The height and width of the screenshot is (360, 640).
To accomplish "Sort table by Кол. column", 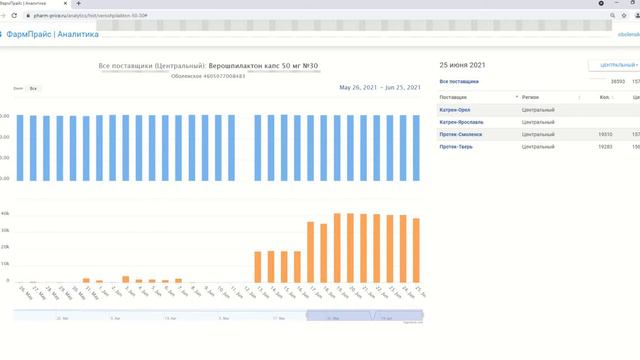I will pos(604,98).
